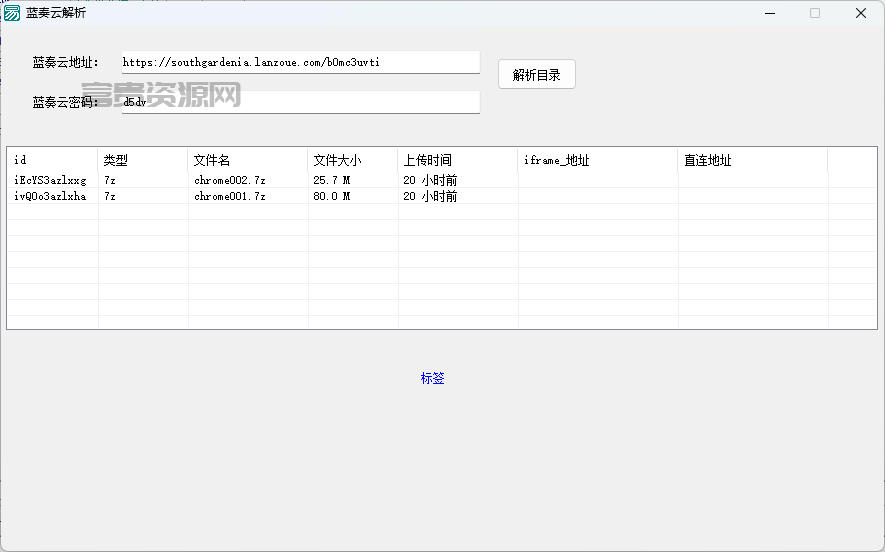Focus the 蓝奏云密码 password input field
This screenshot has width=885, height=552.
[301, 102]
